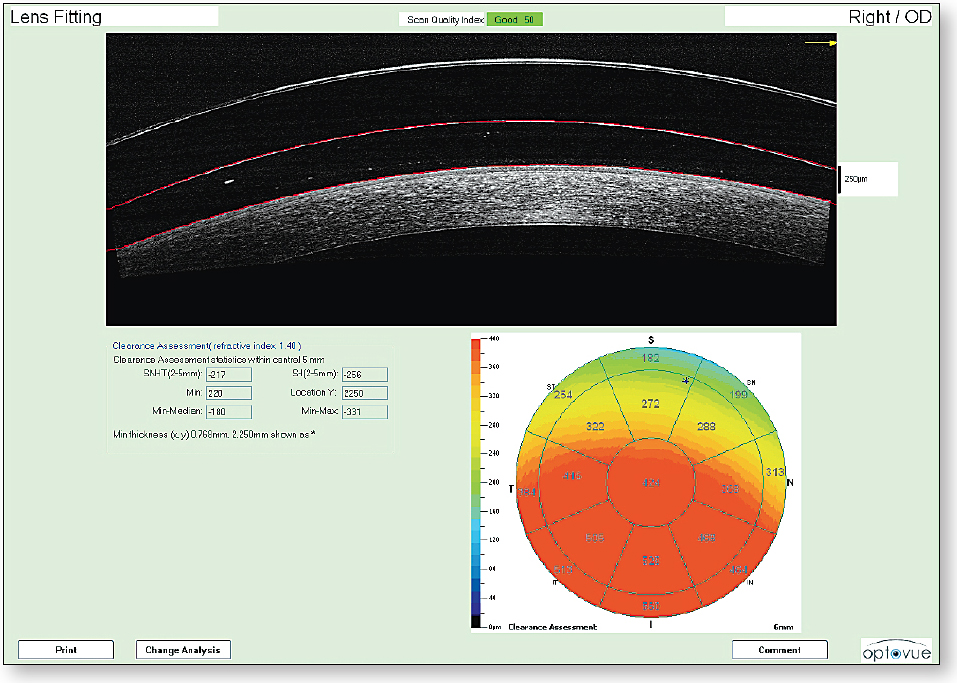Open Change Analysis options
This screenshot has width=957, height=683.
click(x=184, y=649)
